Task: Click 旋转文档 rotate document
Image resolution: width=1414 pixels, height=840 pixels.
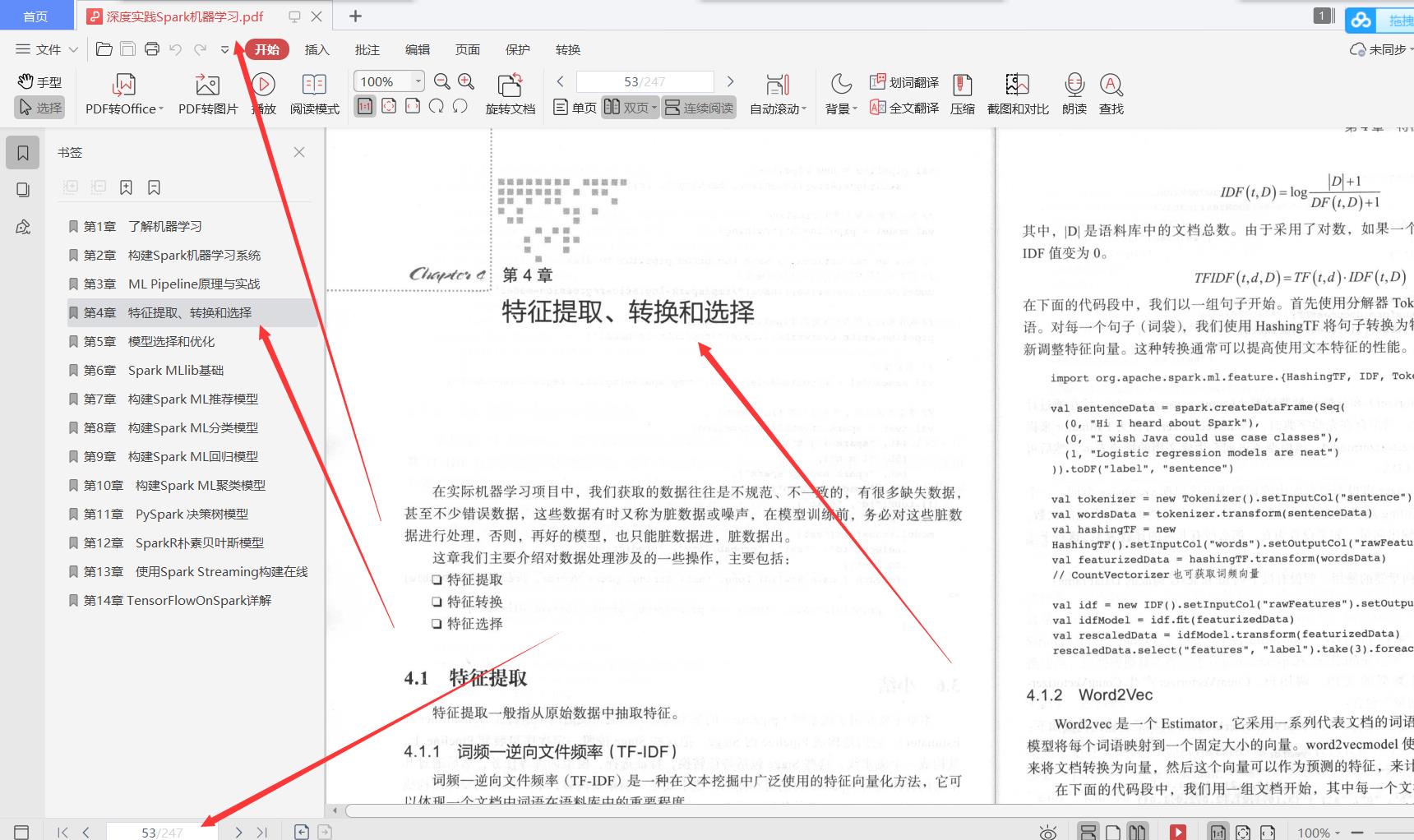Action: point(510,94)
